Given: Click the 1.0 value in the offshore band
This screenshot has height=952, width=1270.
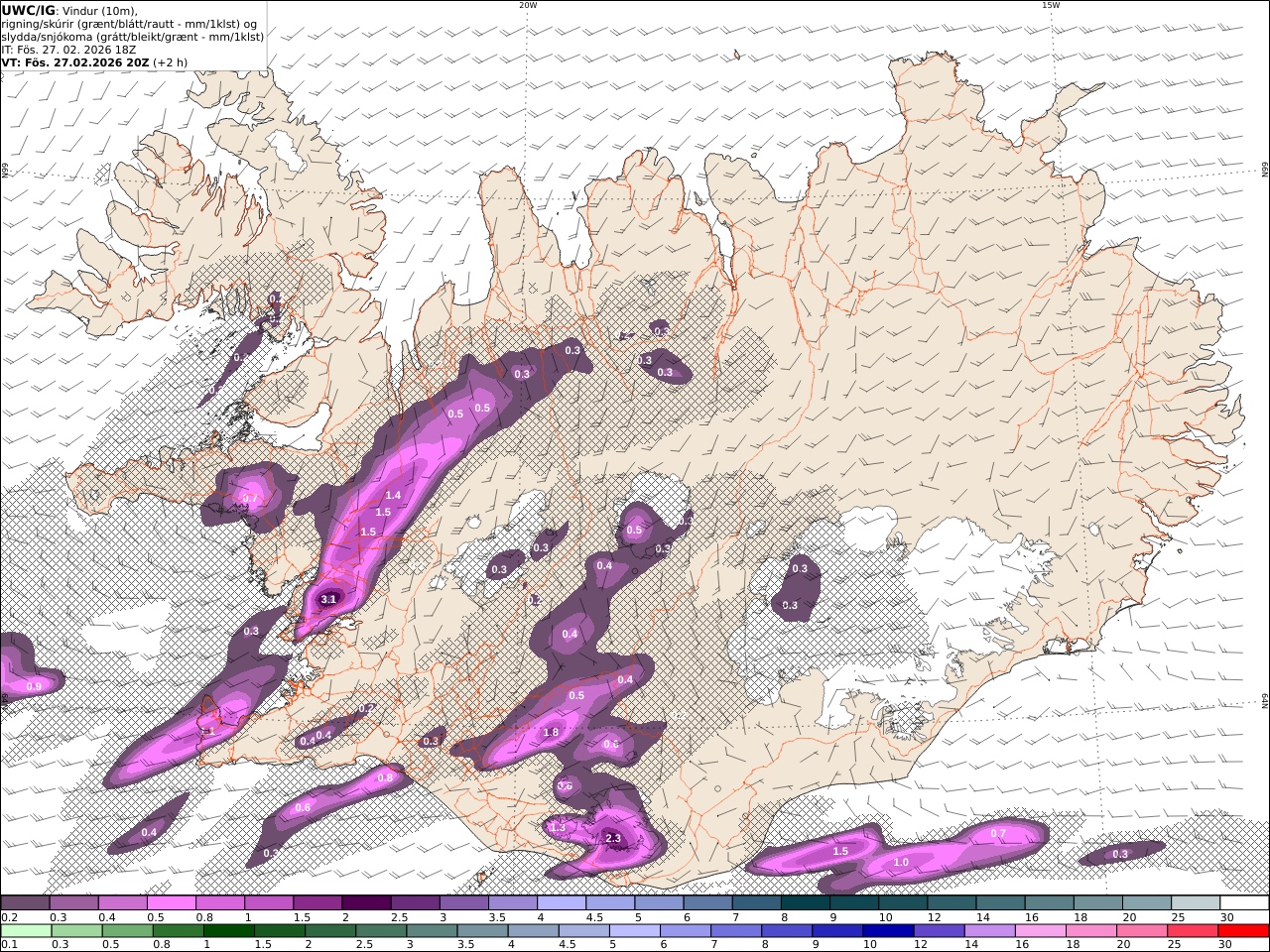Looking at the screenshot, I should pyautogui.click(x=901, y=863).
